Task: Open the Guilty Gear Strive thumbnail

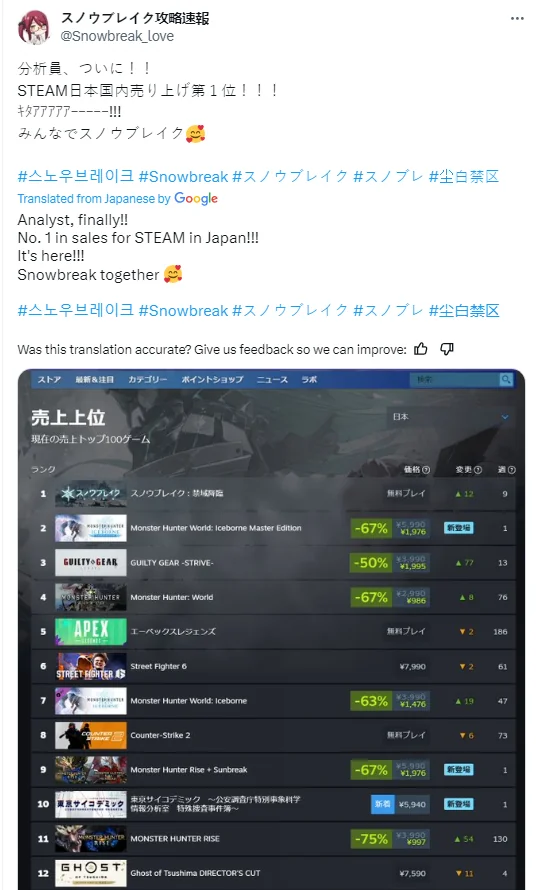Action: pos(91,562)
